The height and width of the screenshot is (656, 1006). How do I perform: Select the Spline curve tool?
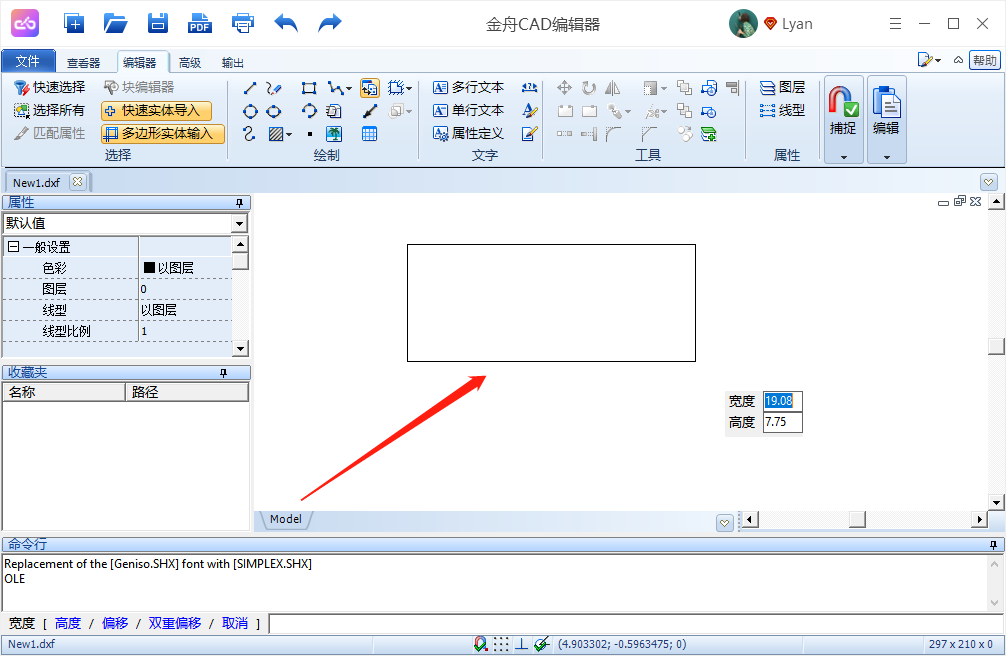coord(250,134)
